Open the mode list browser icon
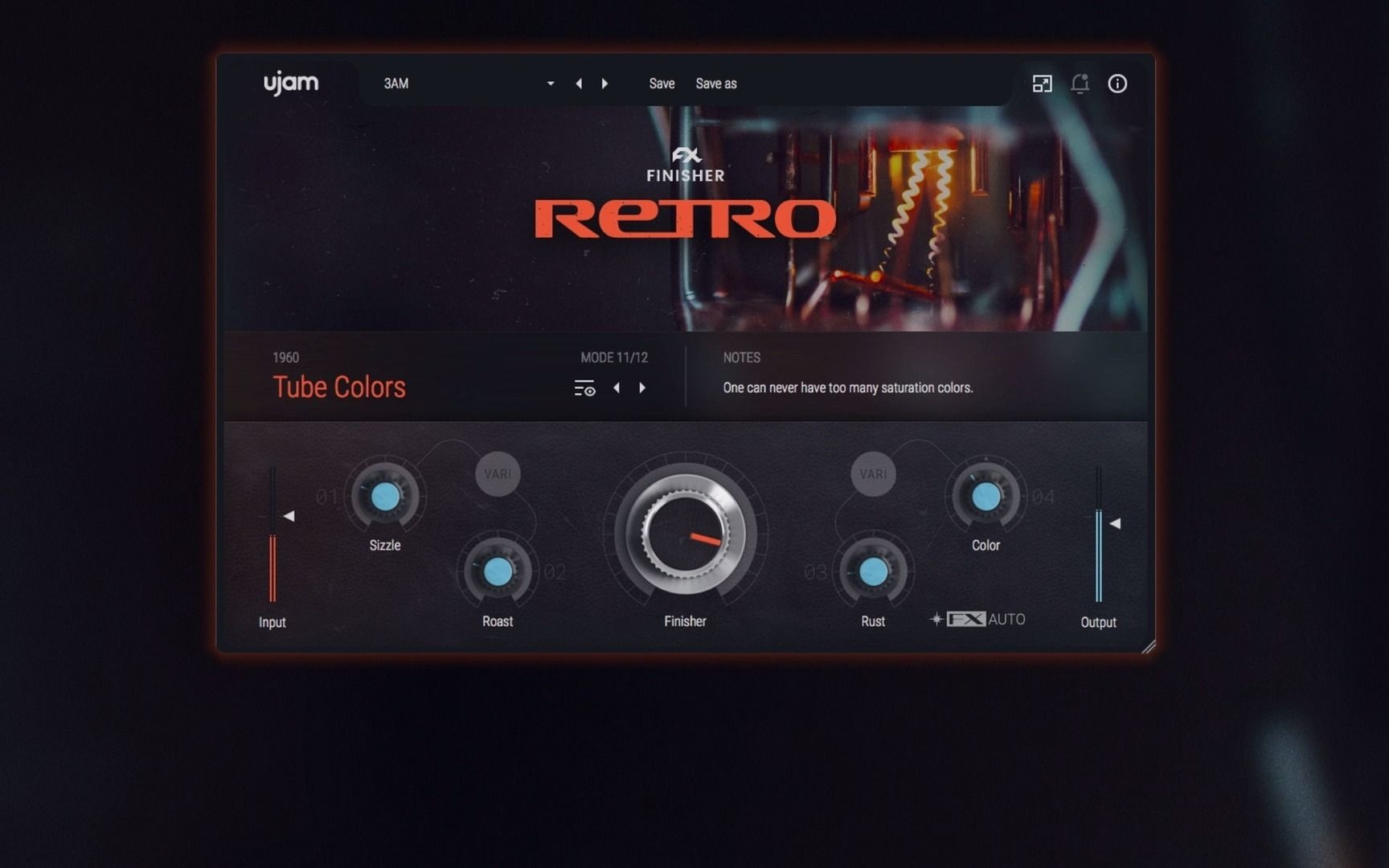1389x868 pixels. (x=584, y=388)
